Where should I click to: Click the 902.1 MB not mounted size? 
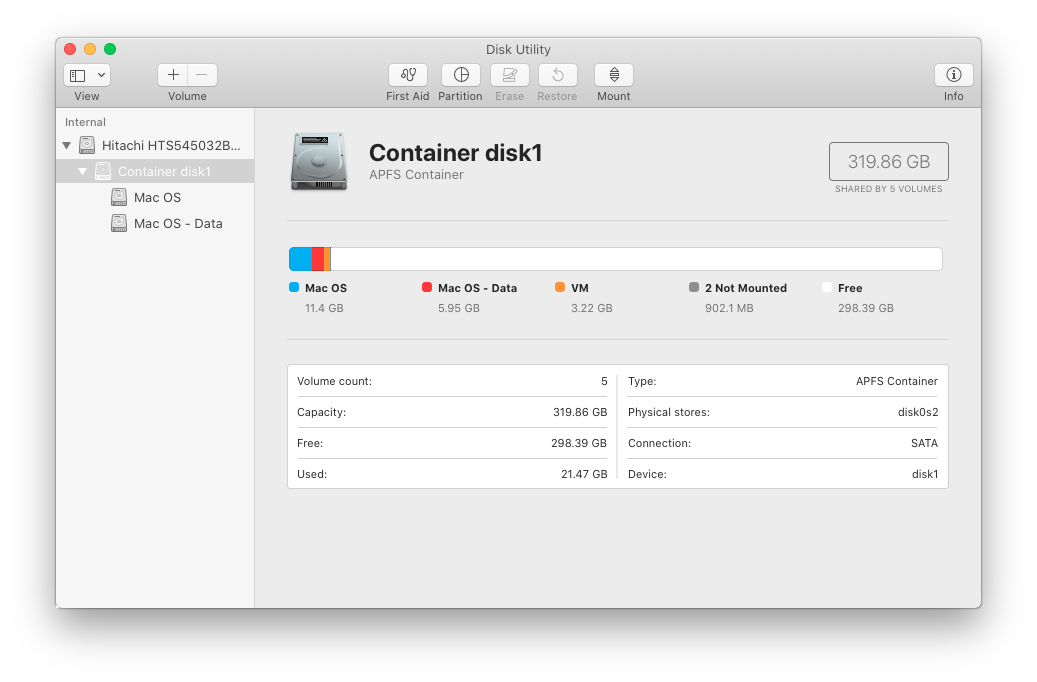(729, 308)
